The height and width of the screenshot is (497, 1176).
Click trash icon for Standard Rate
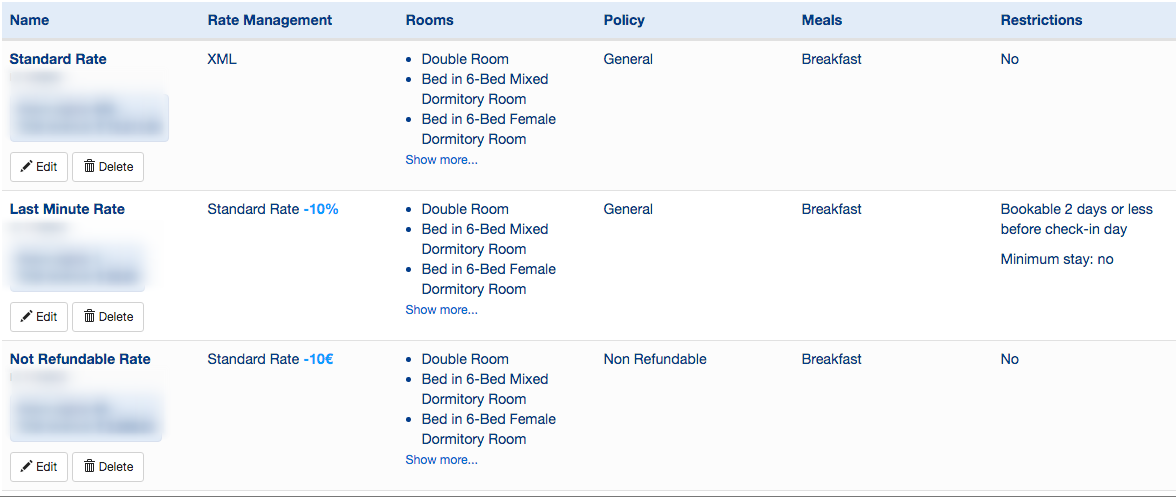(89, 167)
